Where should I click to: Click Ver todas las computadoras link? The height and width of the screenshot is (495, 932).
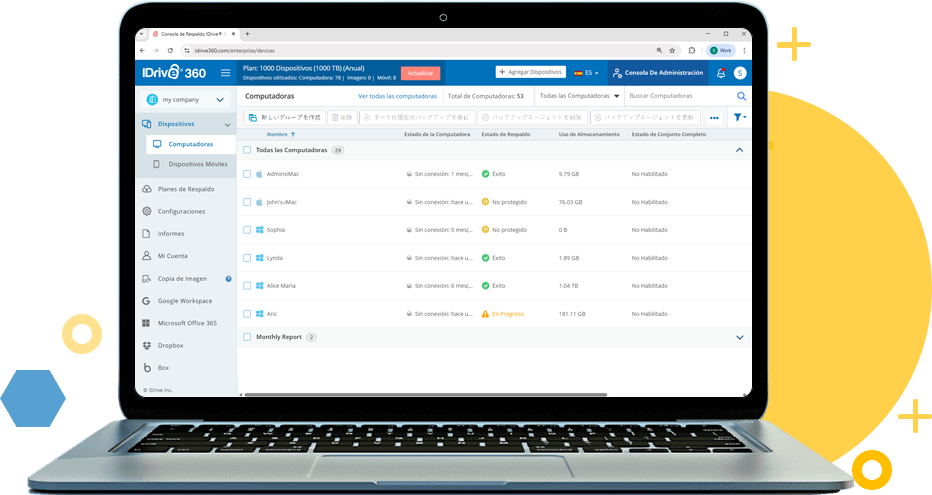pyautogui.click(x=397, y=96)
